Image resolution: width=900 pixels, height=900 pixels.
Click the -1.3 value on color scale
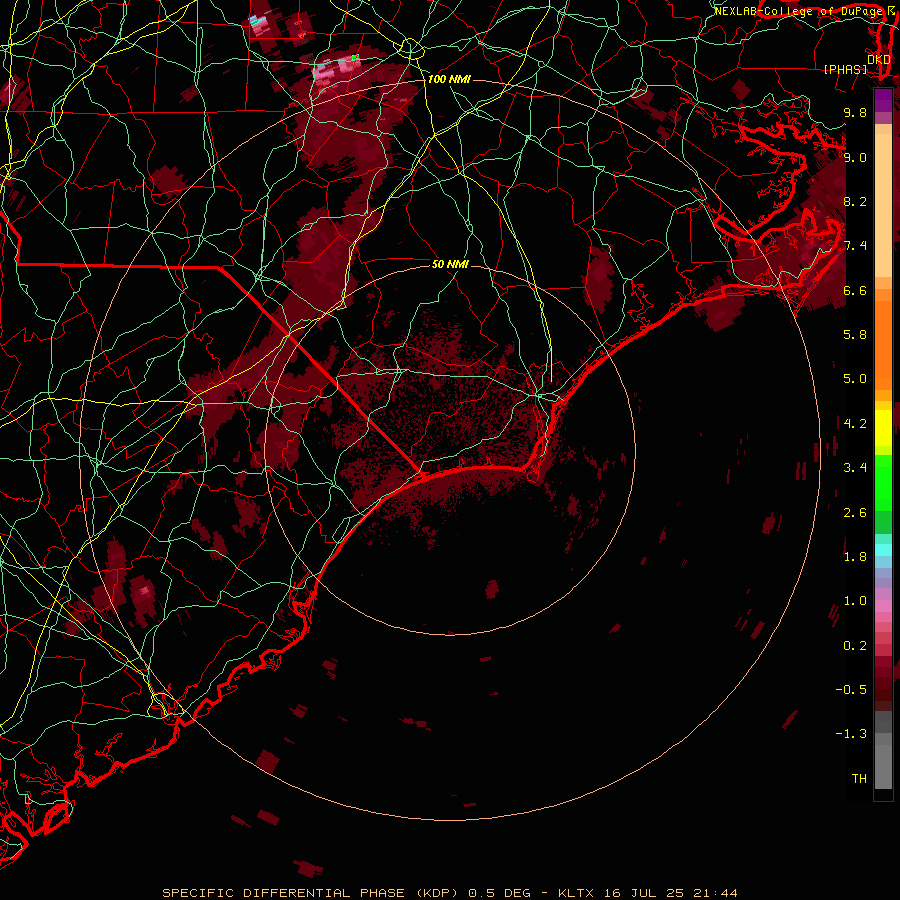pyautogui.click(x=851, y=734)
